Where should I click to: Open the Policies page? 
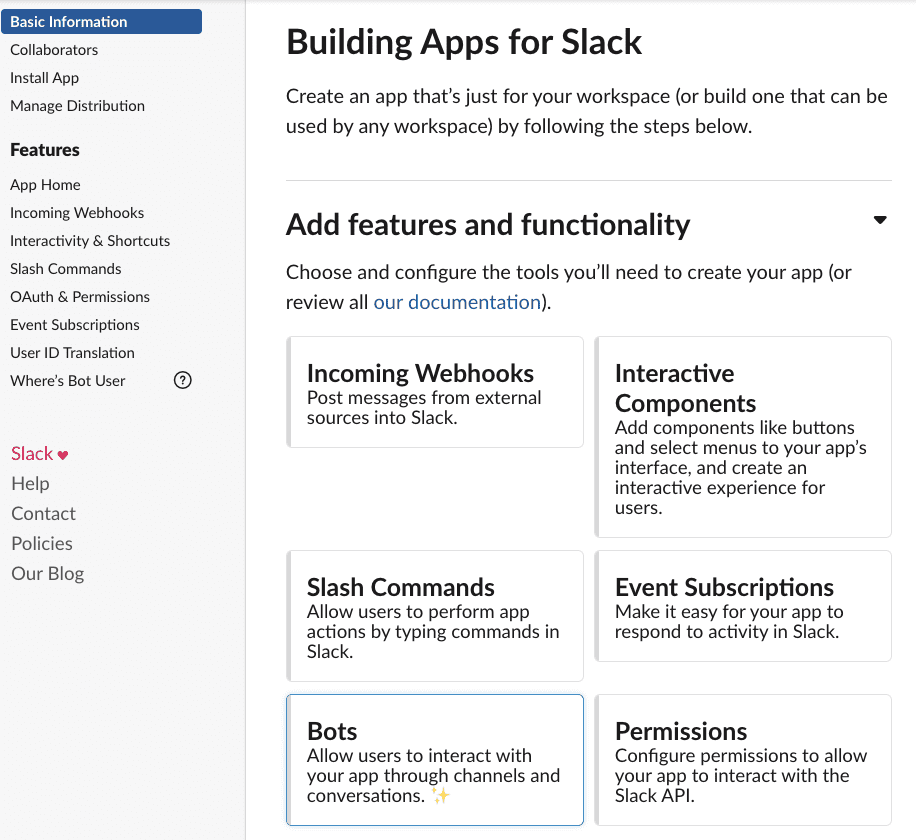[41, 543]
